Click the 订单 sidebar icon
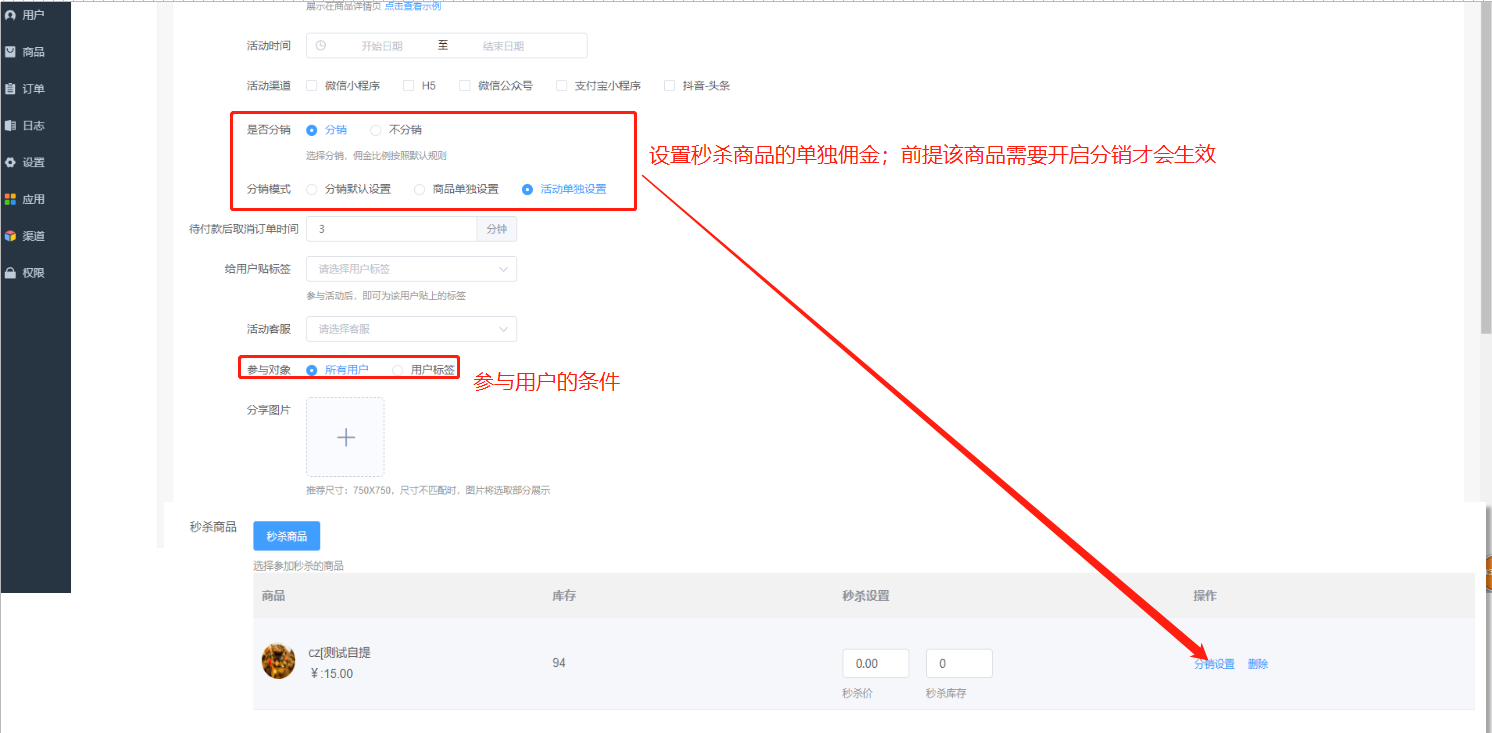This screenshot has height=733, width=1492. 10,89
